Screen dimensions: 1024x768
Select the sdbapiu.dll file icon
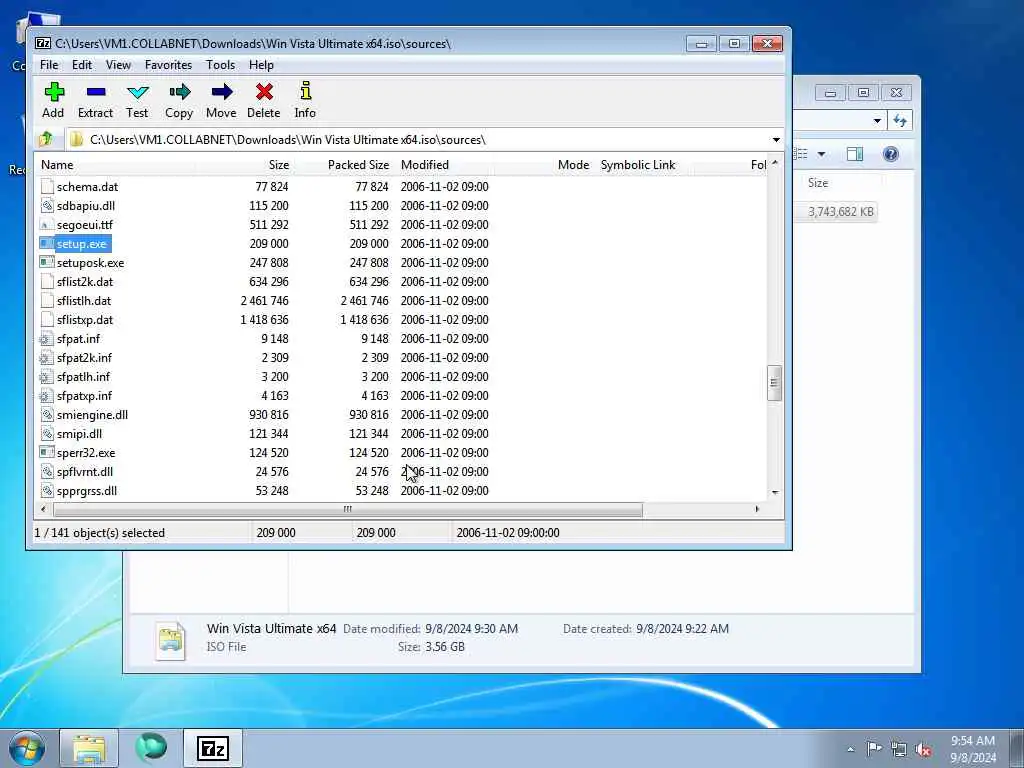(46, 206)
